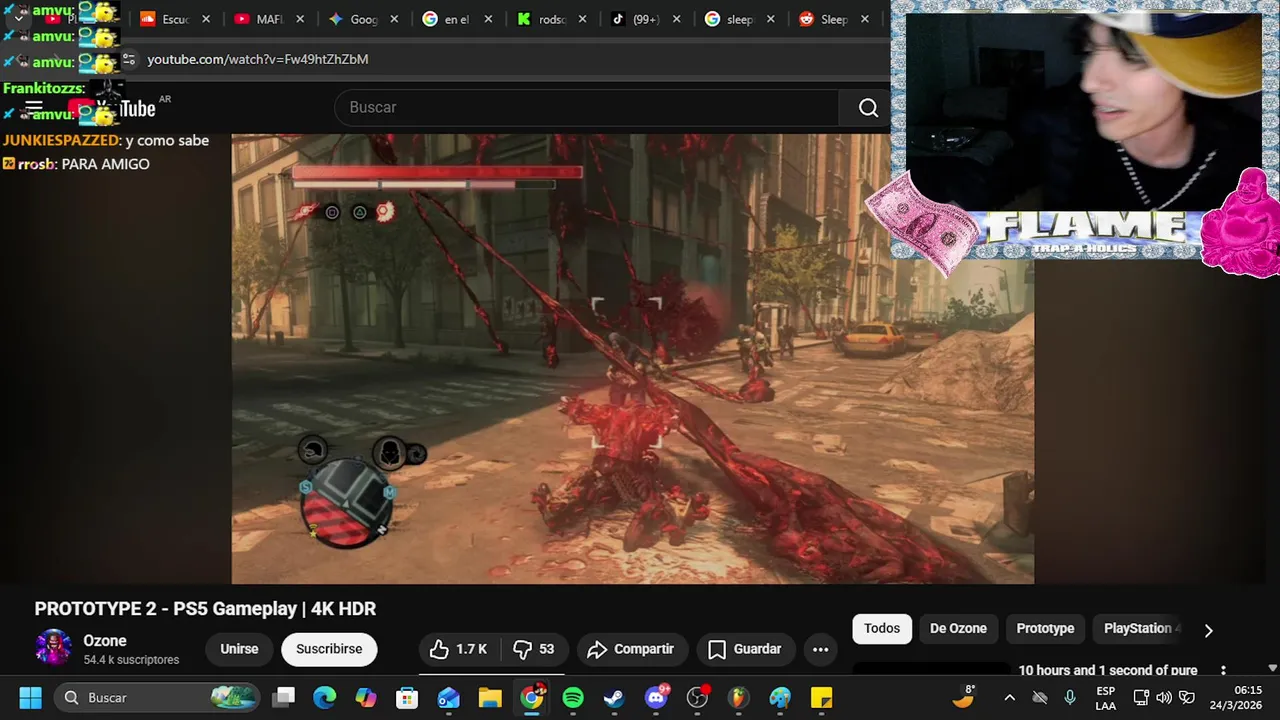This screenshot has height=720, width=1280.
Task: Open Spotify from the taskbar
Action: [573, 697]
